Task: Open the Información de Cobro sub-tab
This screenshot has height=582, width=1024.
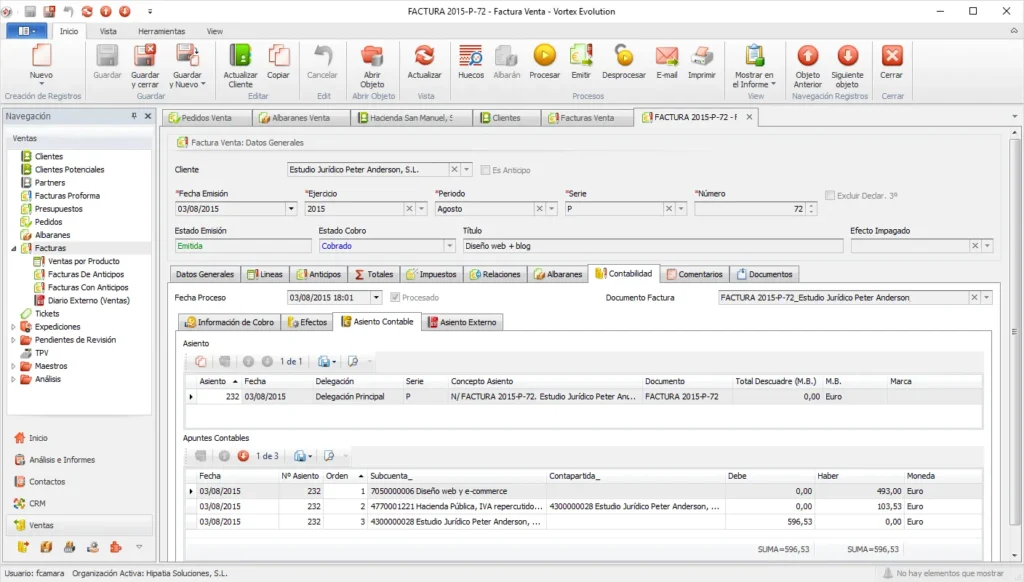Action: click(229, 322)
